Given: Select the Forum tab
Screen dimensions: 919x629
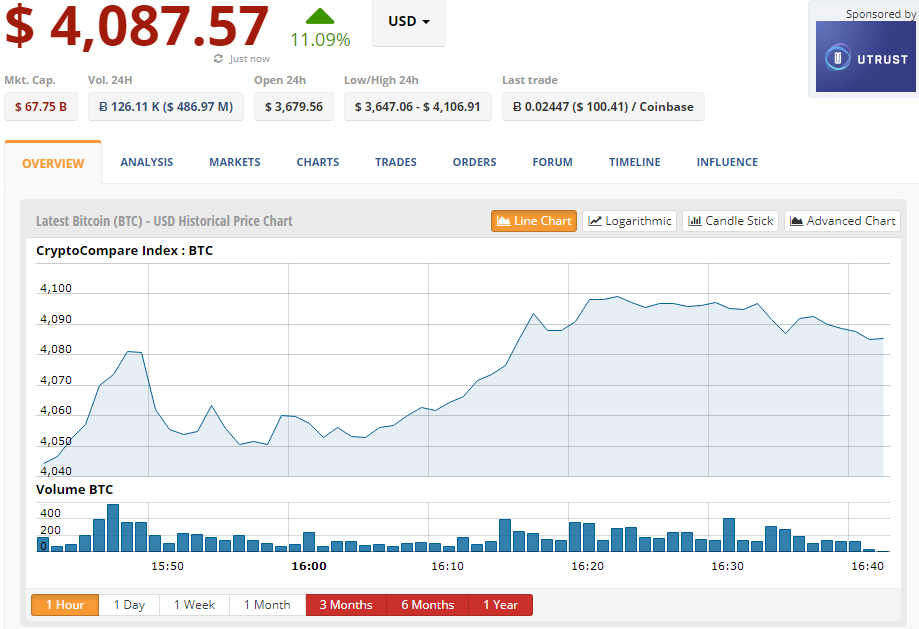Looking at the screenshot, I should 552,162.
